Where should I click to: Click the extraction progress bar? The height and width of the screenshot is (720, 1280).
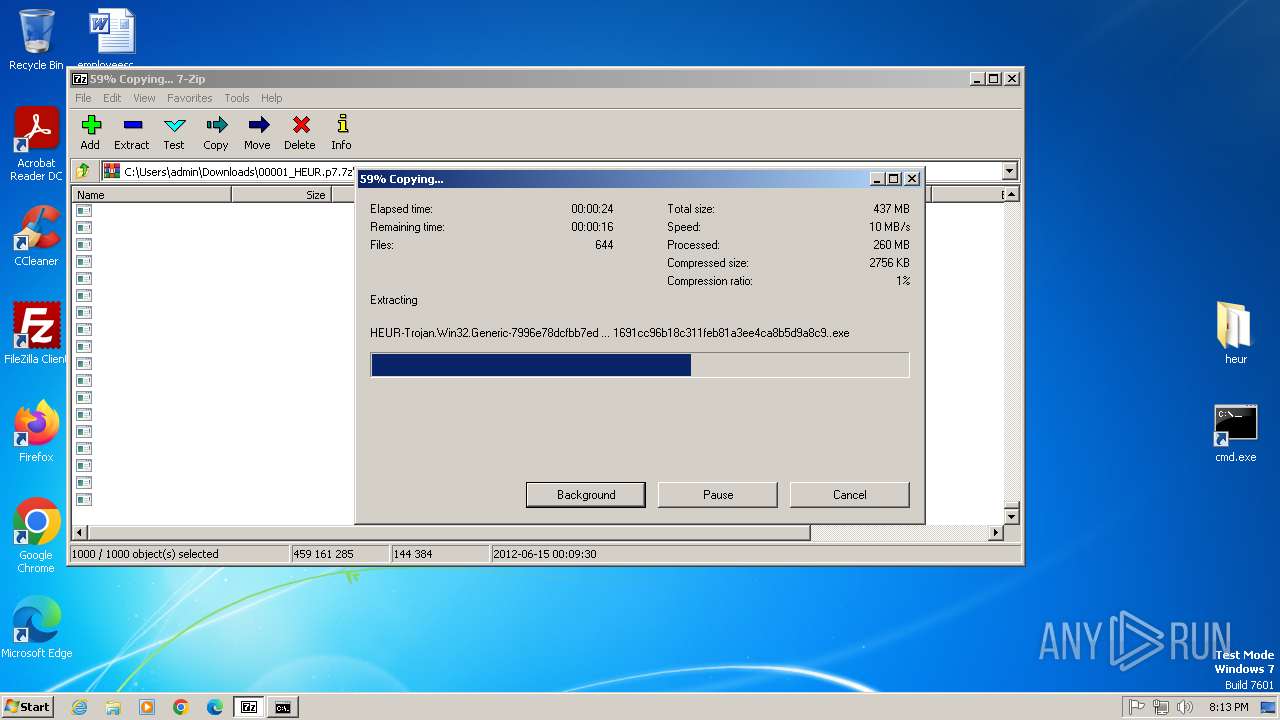coord(640,365)
